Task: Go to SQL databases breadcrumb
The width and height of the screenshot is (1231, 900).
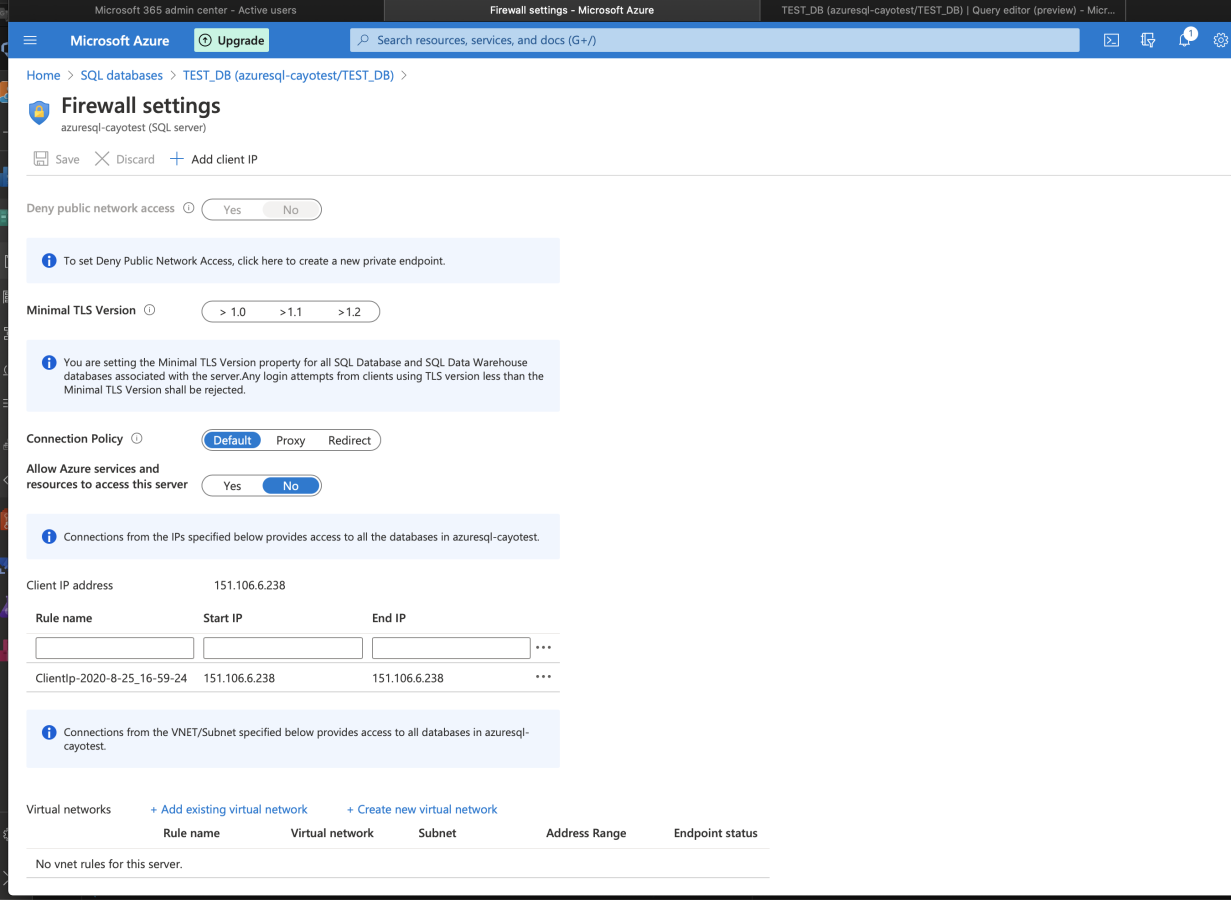Action: pyautogui.click(x=122, y=75)
